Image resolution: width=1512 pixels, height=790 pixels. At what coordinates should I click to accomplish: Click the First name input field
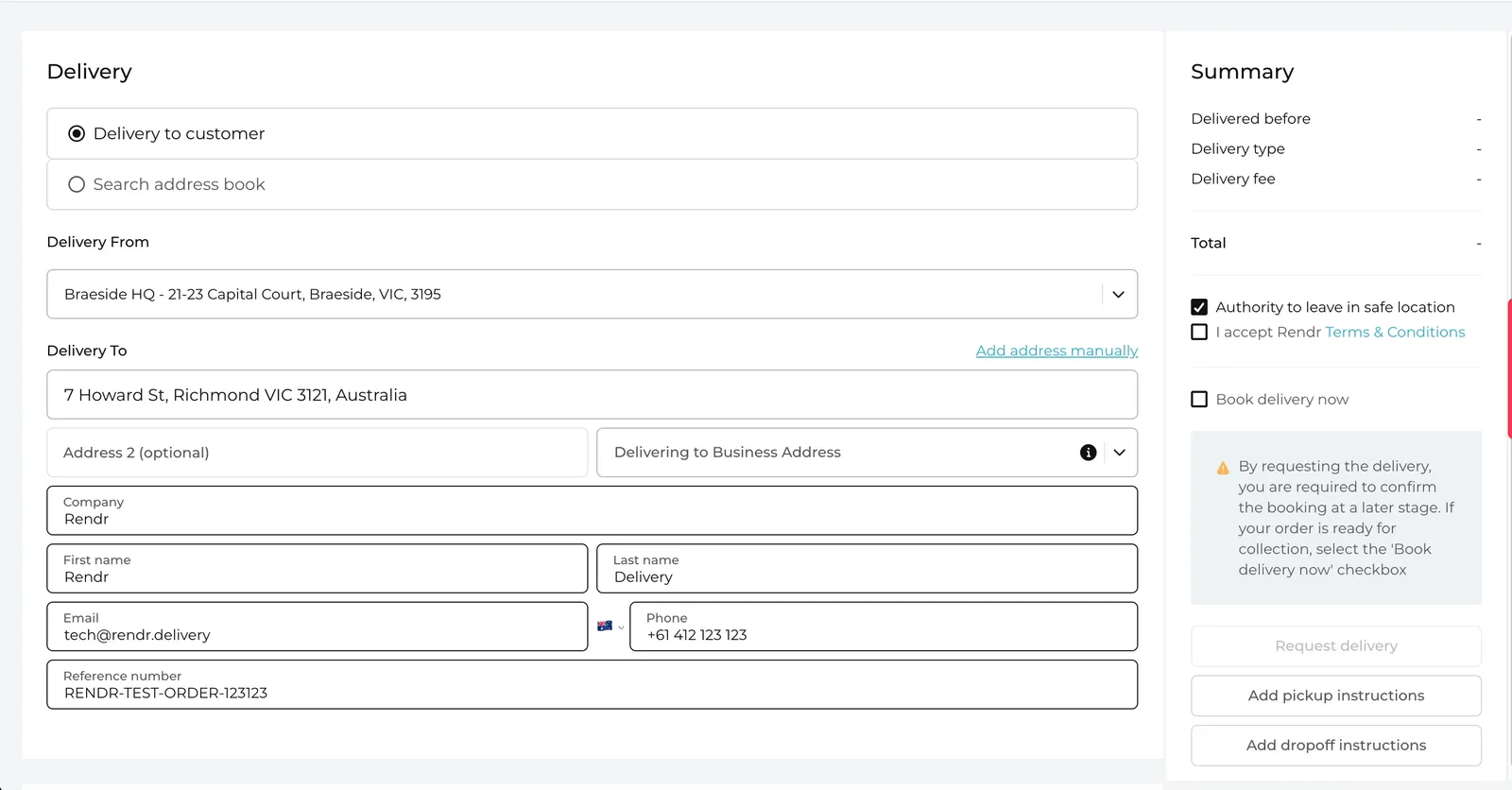pos(317,569)
